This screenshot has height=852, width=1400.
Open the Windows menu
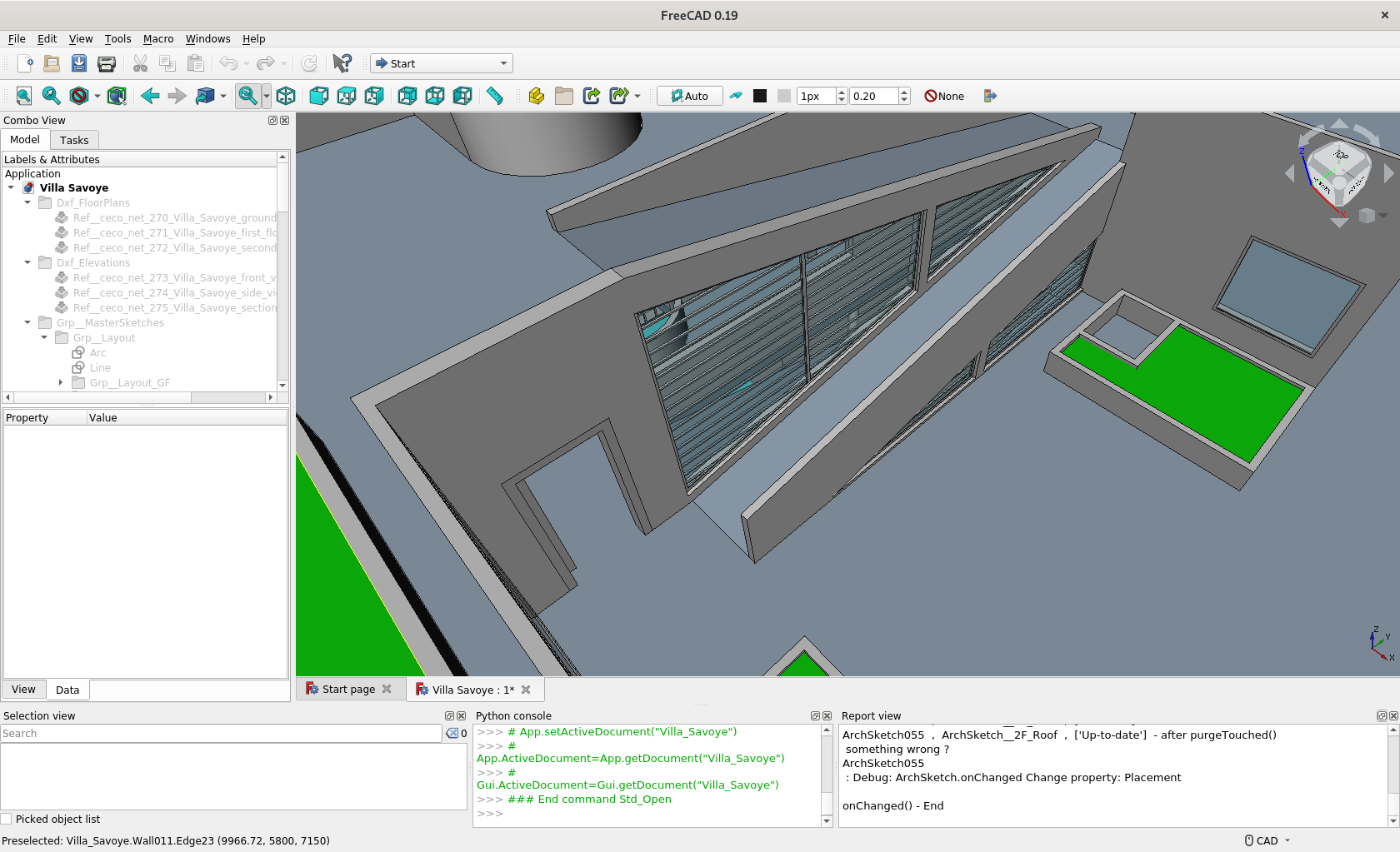(x=207, y=38)
